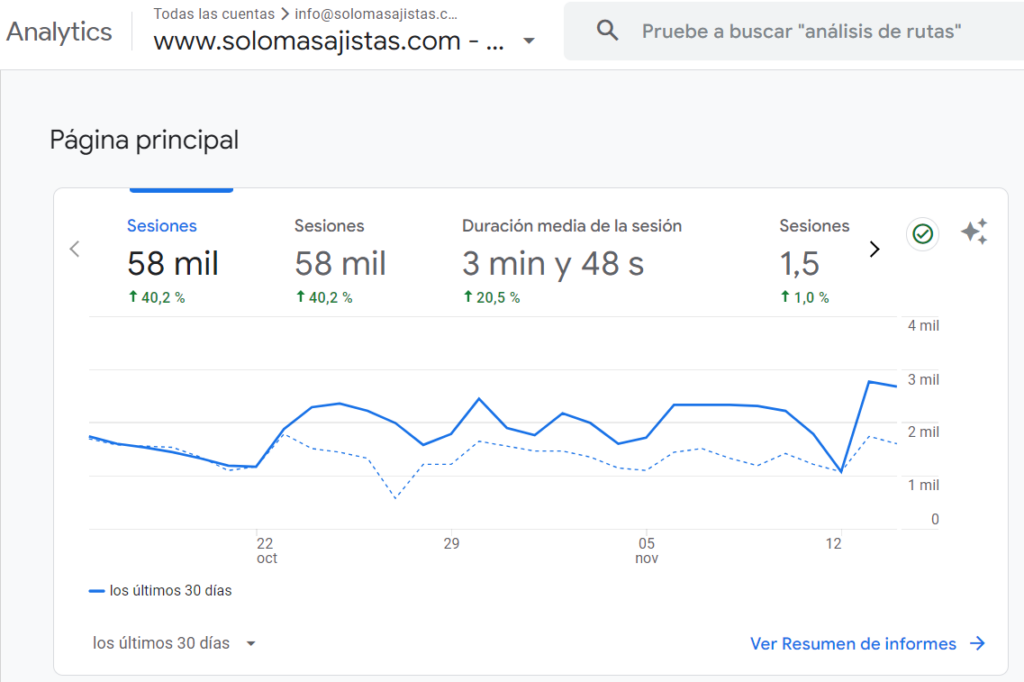Show next metrics with right chevron
The width and height of the screenshot is (1024, 682).
click(x=874, y=249)
